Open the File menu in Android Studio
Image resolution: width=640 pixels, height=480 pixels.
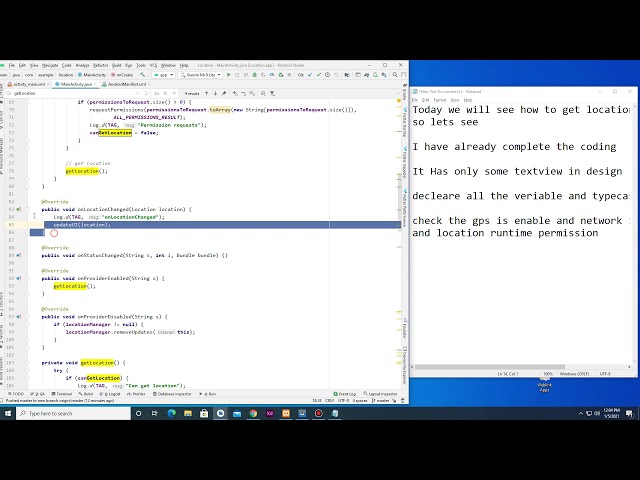pos(12,65)
